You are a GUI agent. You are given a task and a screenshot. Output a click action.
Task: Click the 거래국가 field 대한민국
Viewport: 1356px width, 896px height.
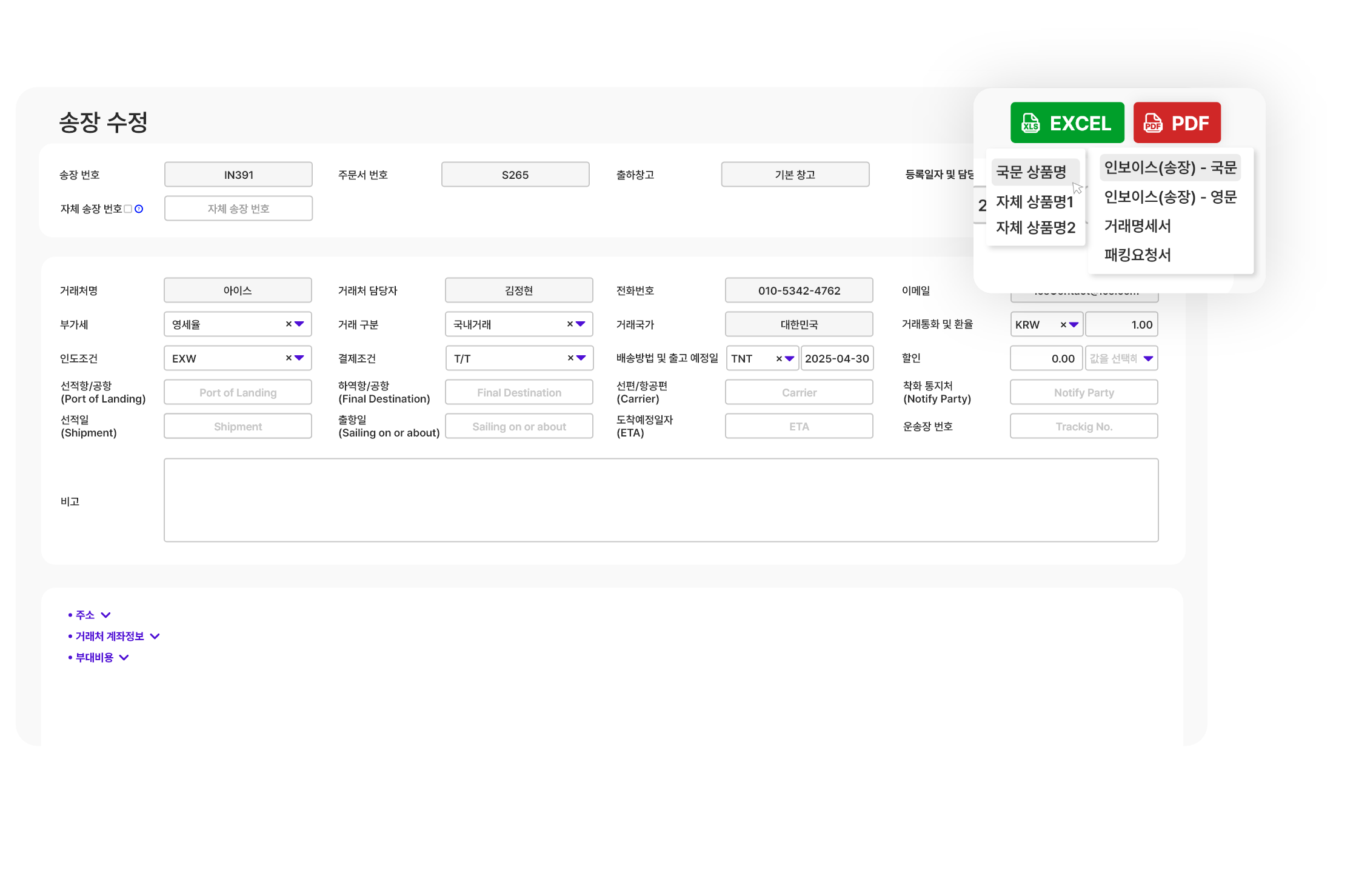point(799,324)
